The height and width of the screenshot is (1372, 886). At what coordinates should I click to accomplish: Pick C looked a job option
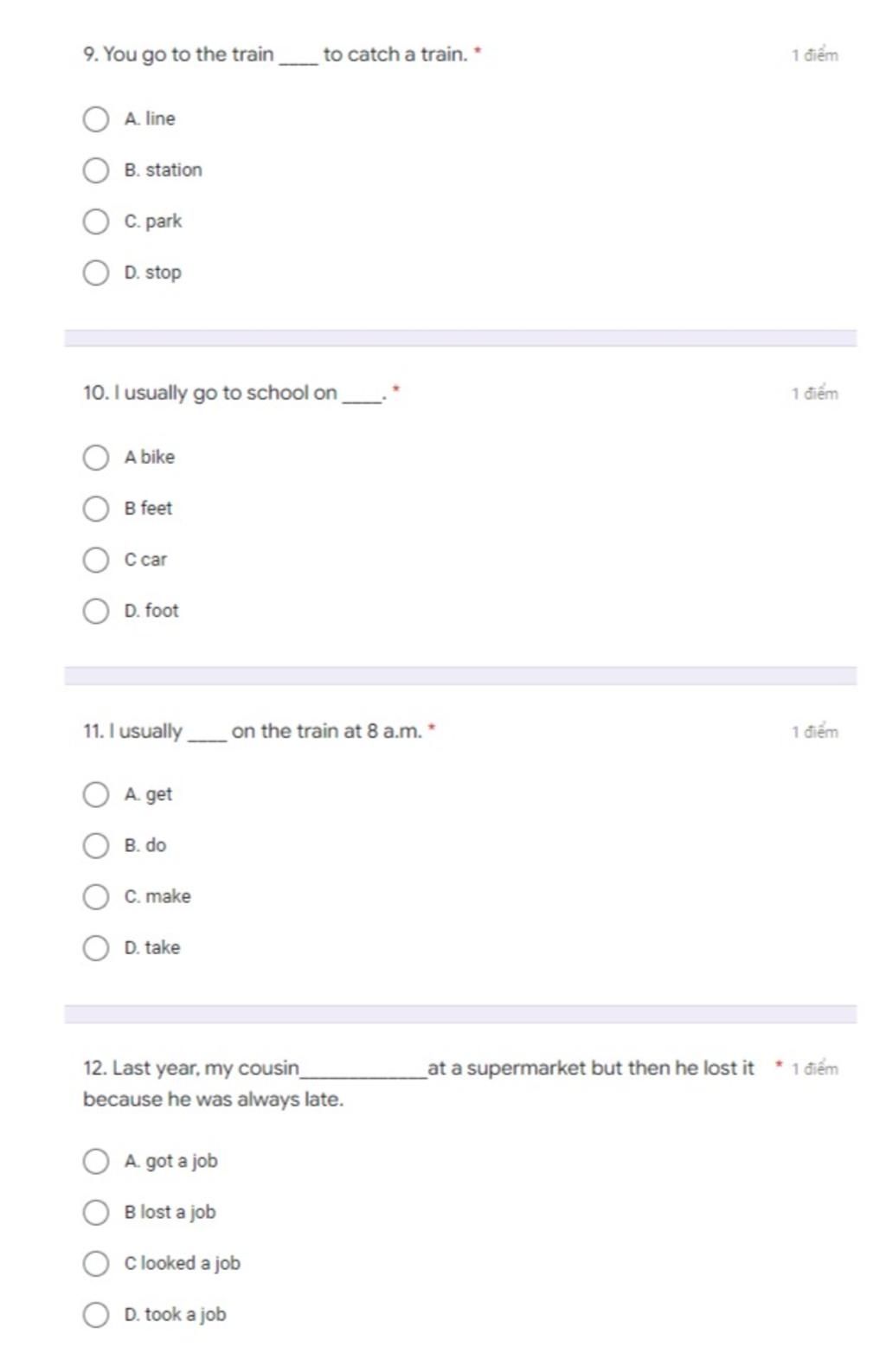coord(96,1264)
